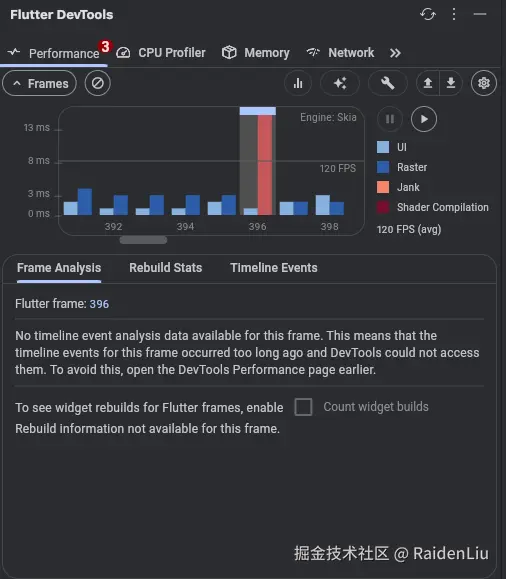Open the performance overlay bar chart icon

click(298, 83)
